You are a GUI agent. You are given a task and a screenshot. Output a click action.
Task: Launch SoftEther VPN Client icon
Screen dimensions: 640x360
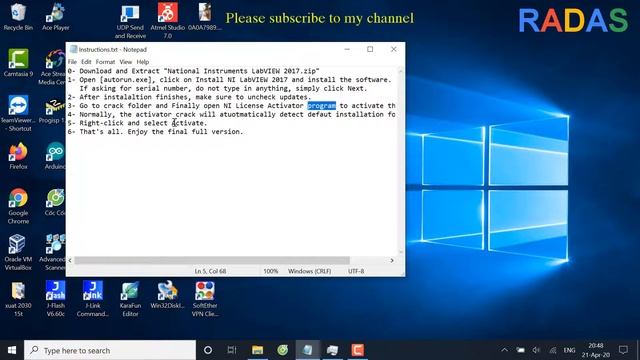coord(205,299)
